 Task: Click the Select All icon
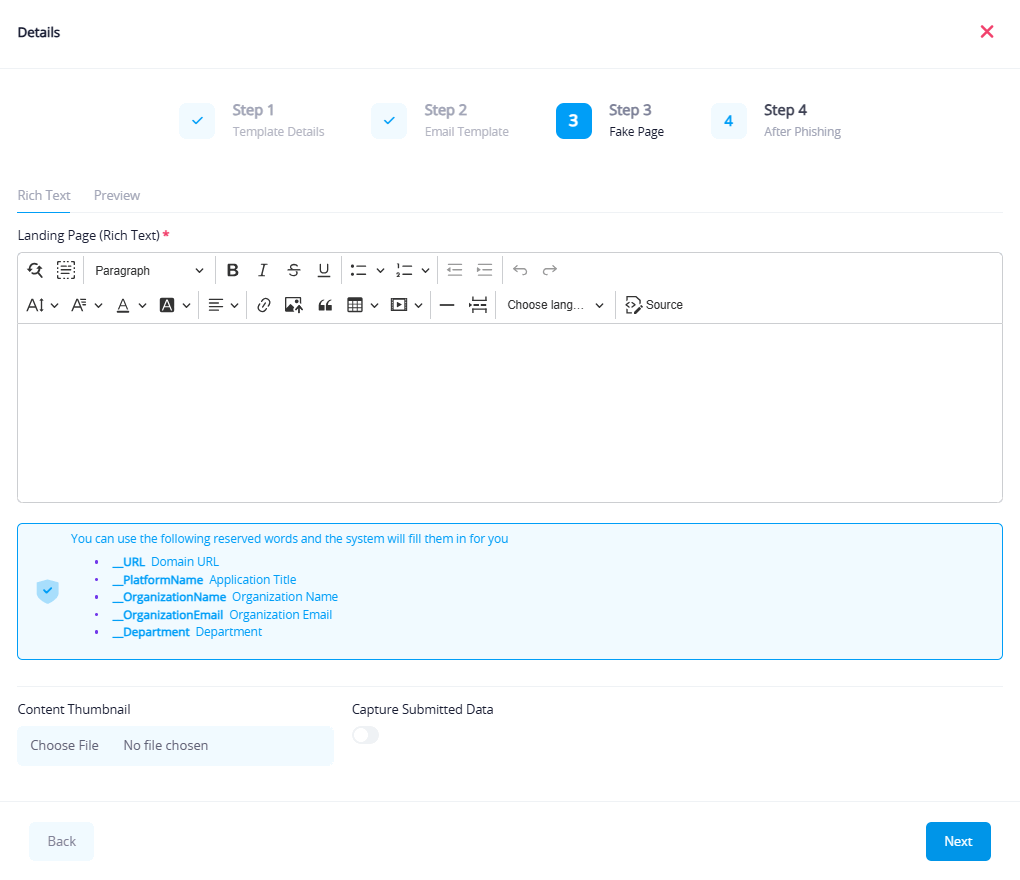(x=66, y=270)
